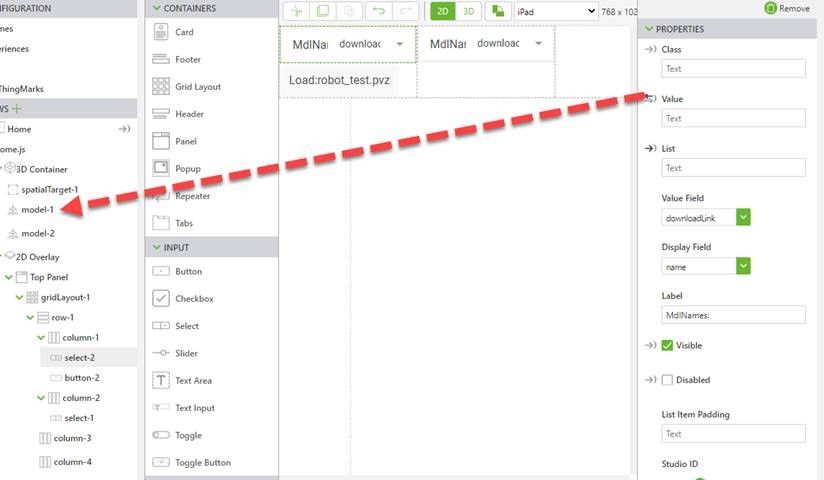Click binding arrow next to Disabled property
The width and height of the screenshot is (824, 480).
point(651,380)
